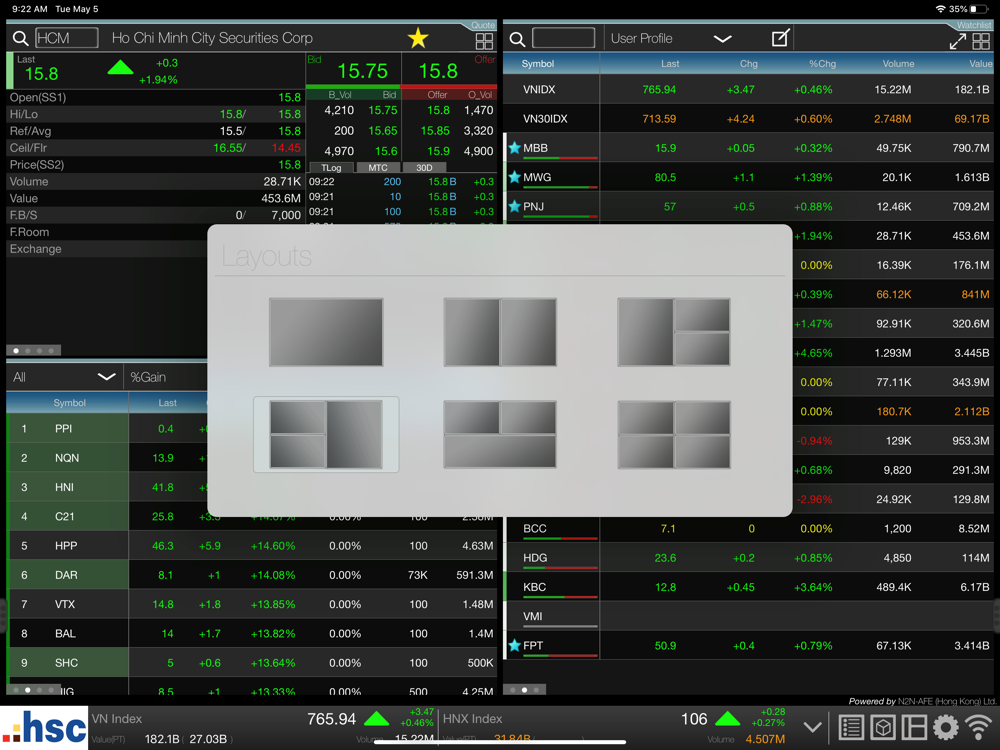The width and height of the screenshot is (1000, 750).
Task: Tap the HCM symbol input field
Action: (67, 38)
